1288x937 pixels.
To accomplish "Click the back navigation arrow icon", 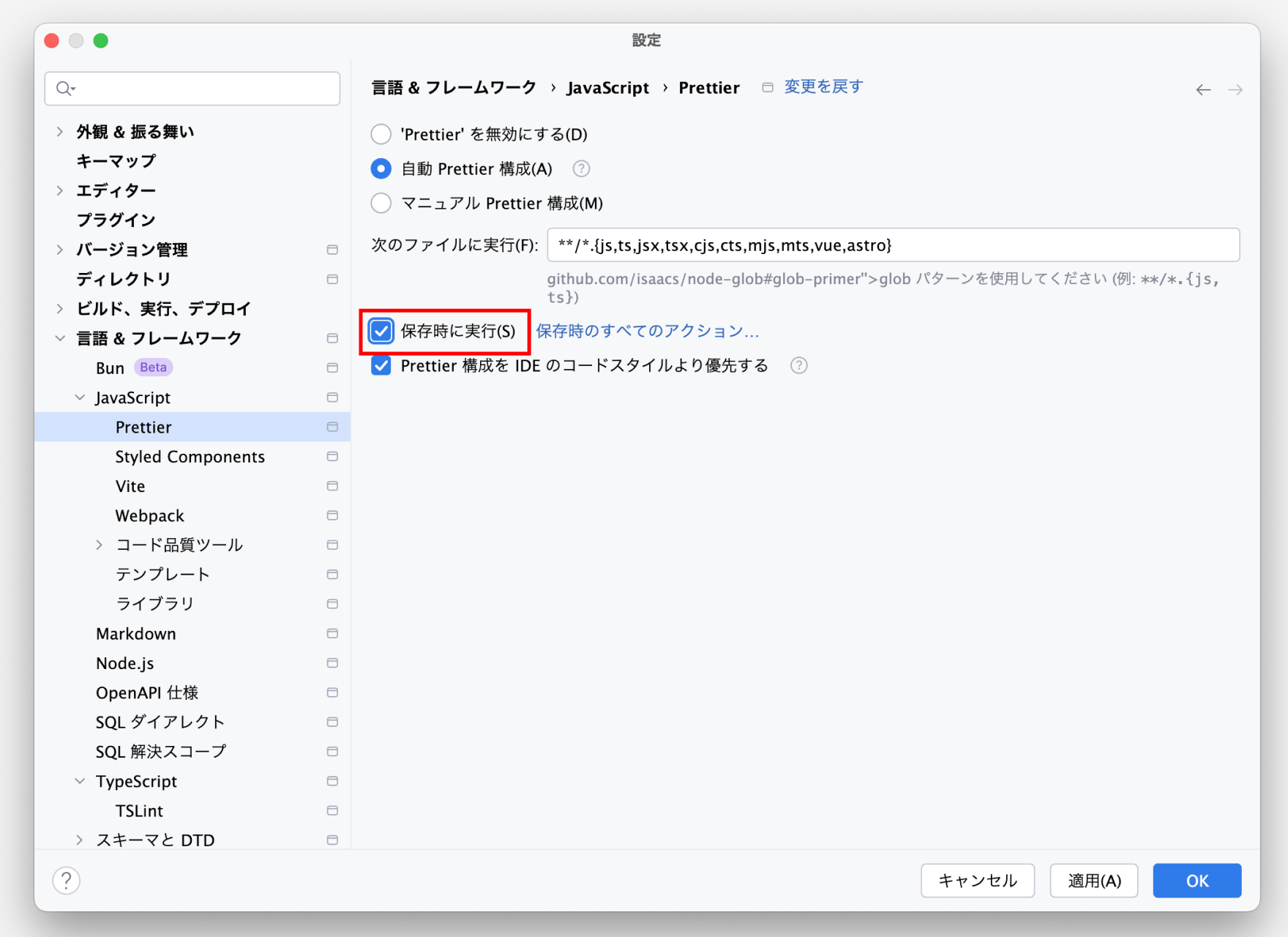I will [1203, 89].
